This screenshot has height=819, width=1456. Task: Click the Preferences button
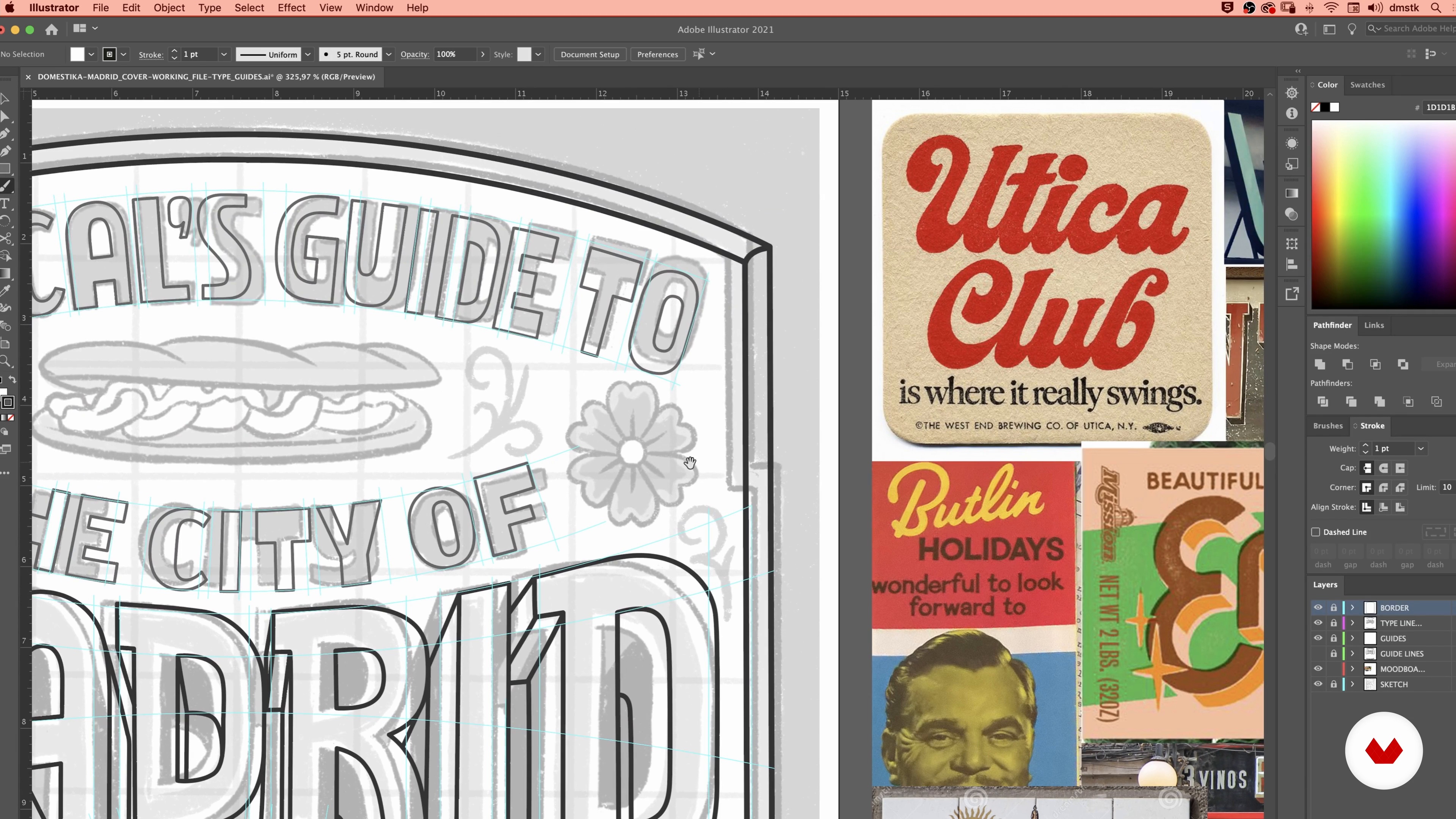pyautogui.click(x=657, y=54)
